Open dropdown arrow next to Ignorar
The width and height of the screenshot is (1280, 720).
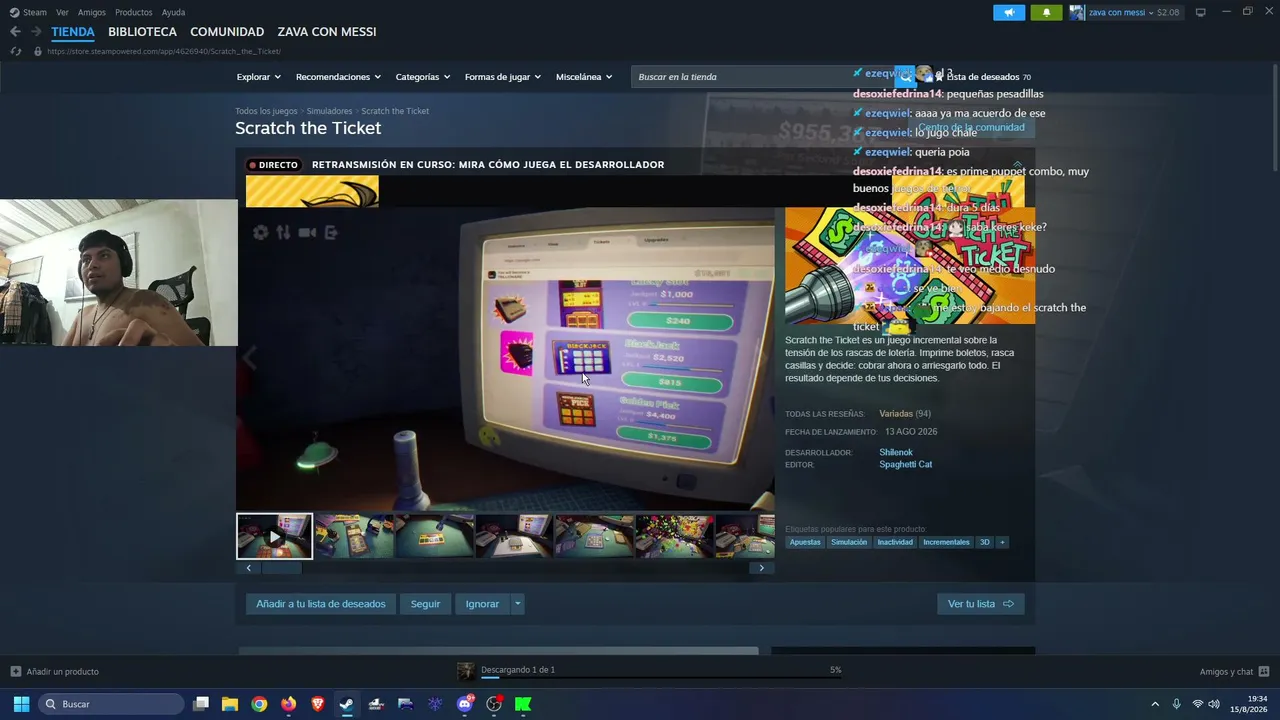(x=517, y=604)
